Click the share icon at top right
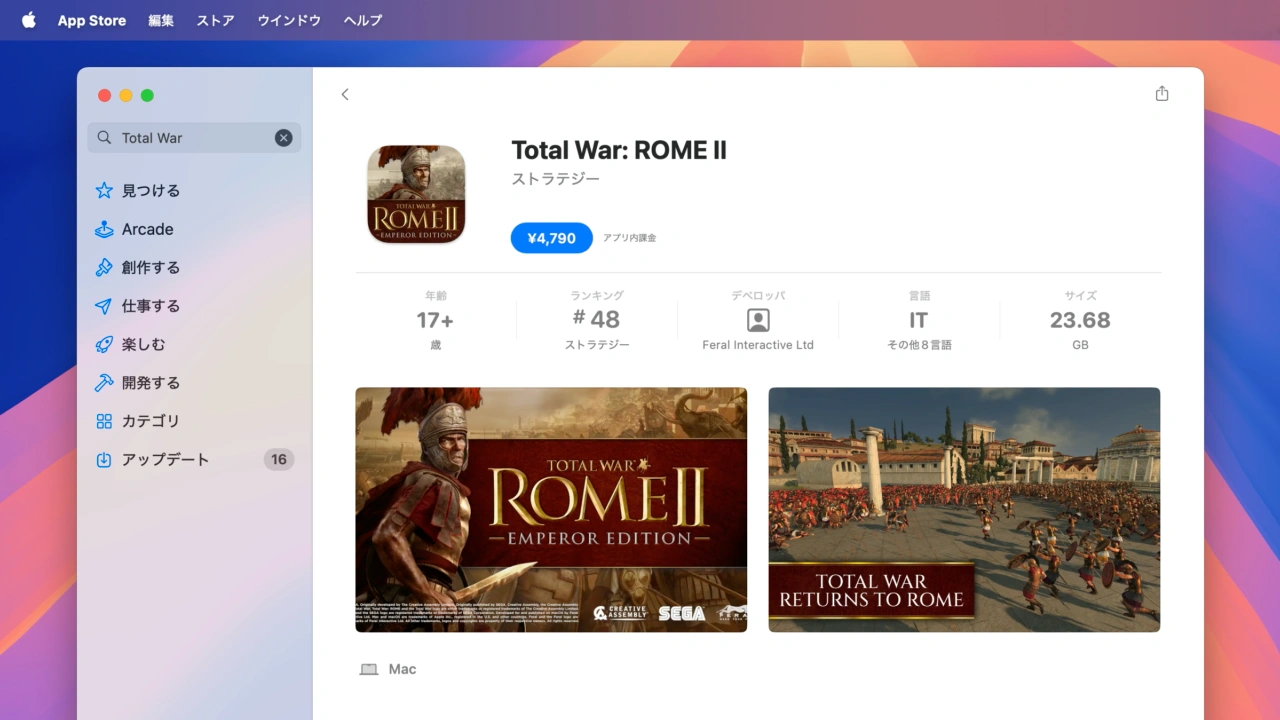Screen dimensions: 1280x720 coord(1161,94)
